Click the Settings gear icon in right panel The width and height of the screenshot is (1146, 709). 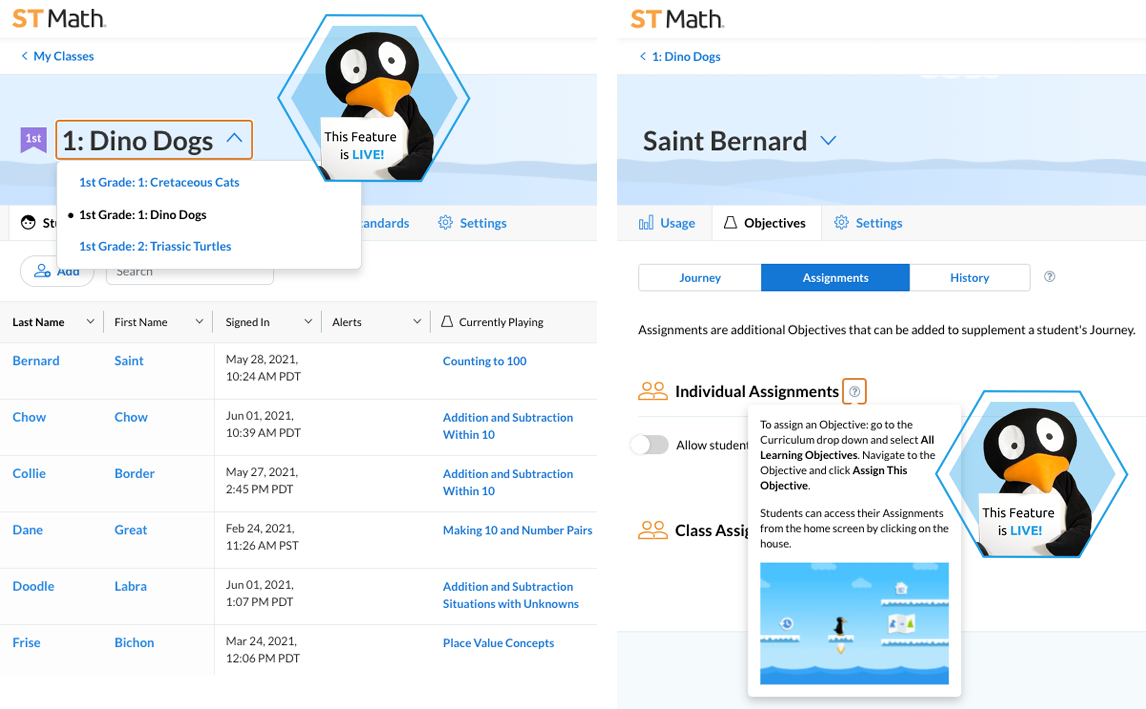[x=841, y=223]
